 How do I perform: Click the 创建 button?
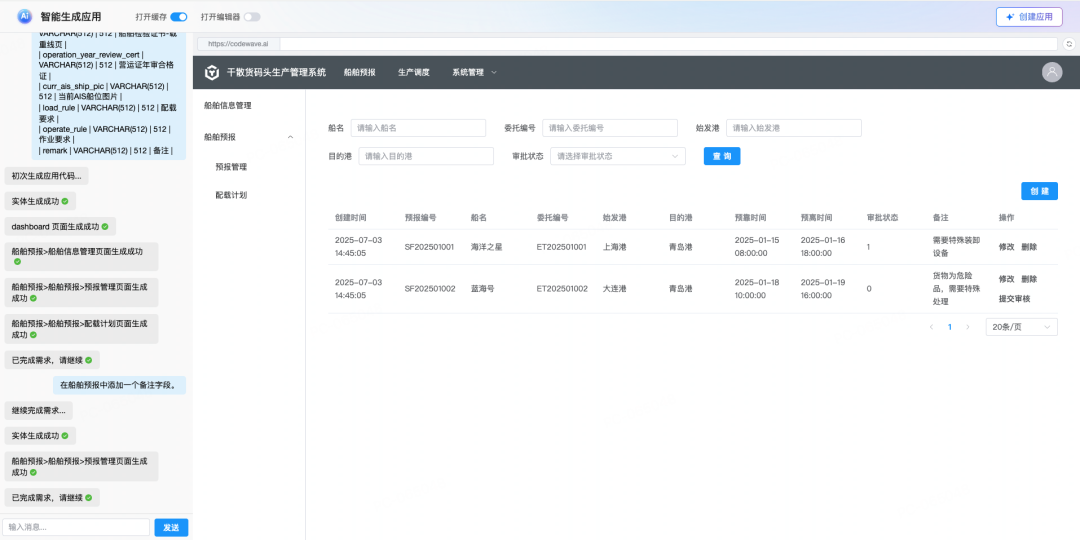pos(1039,191)
